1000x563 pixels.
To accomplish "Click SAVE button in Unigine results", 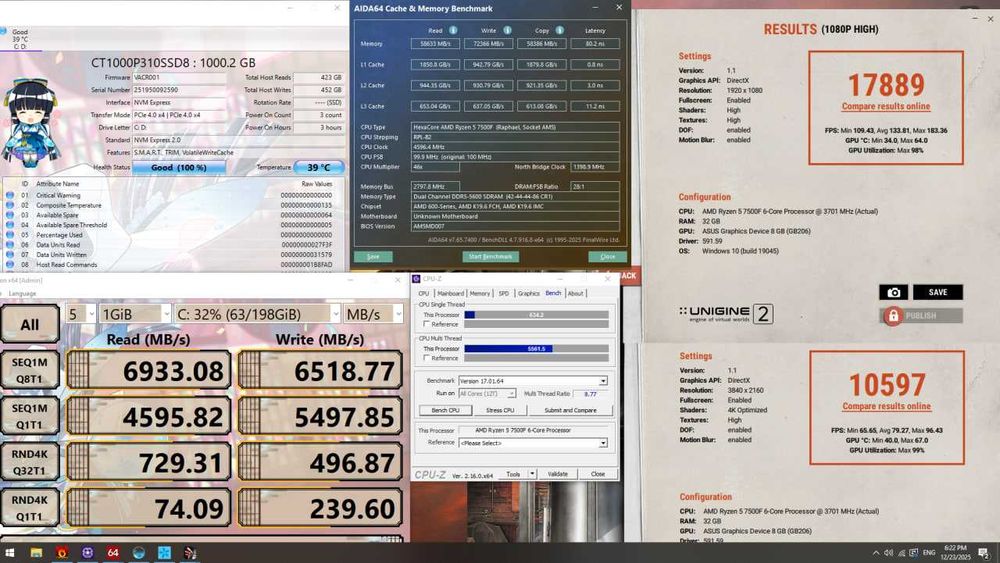I will [x=938, y=292].
